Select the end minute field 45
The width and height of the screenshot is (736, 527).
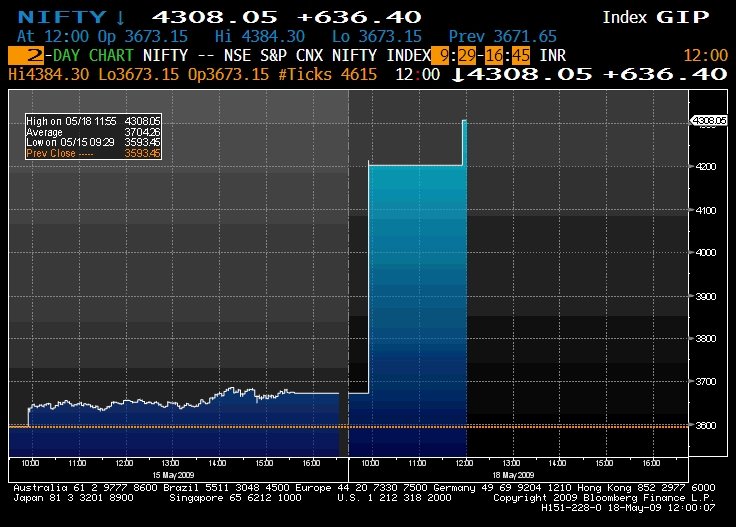[x=521, y=55]
